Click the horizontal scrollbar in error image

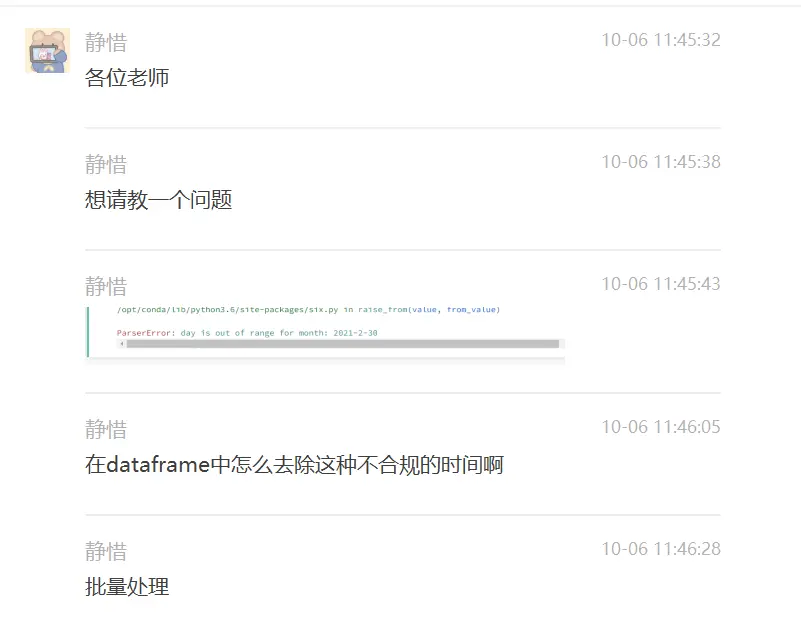point(342,344)
